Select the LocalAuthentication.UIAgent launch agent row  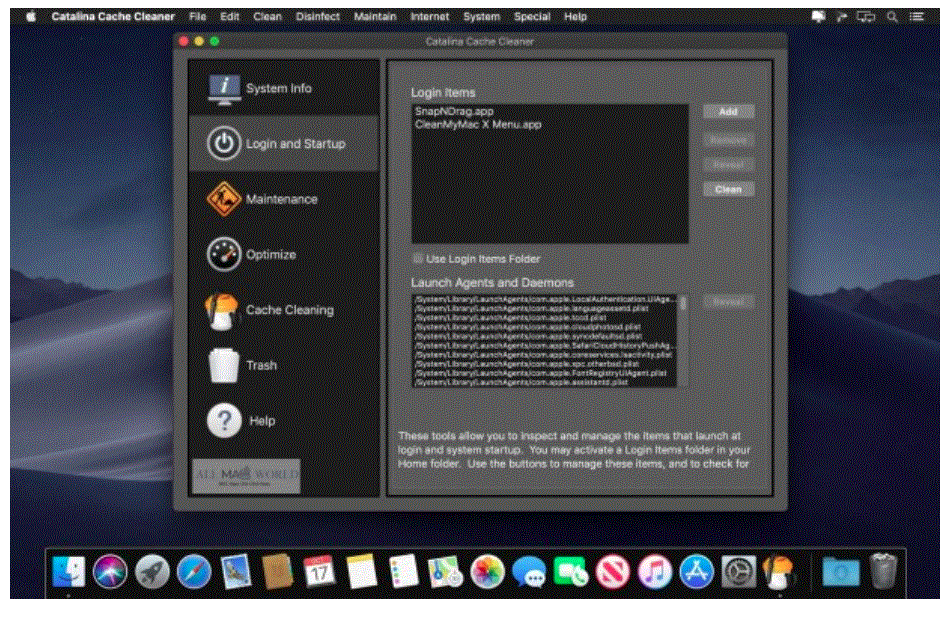tap(545, 299)
